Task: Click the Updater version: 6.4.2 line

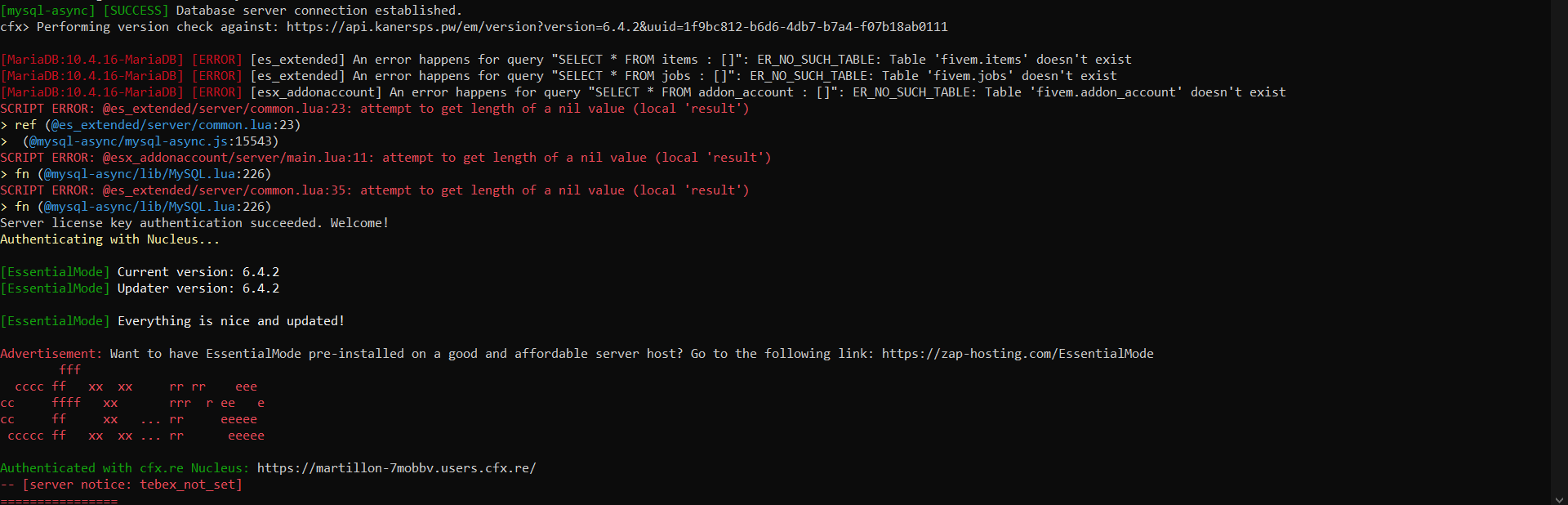Action: click(x=198, y=288)
